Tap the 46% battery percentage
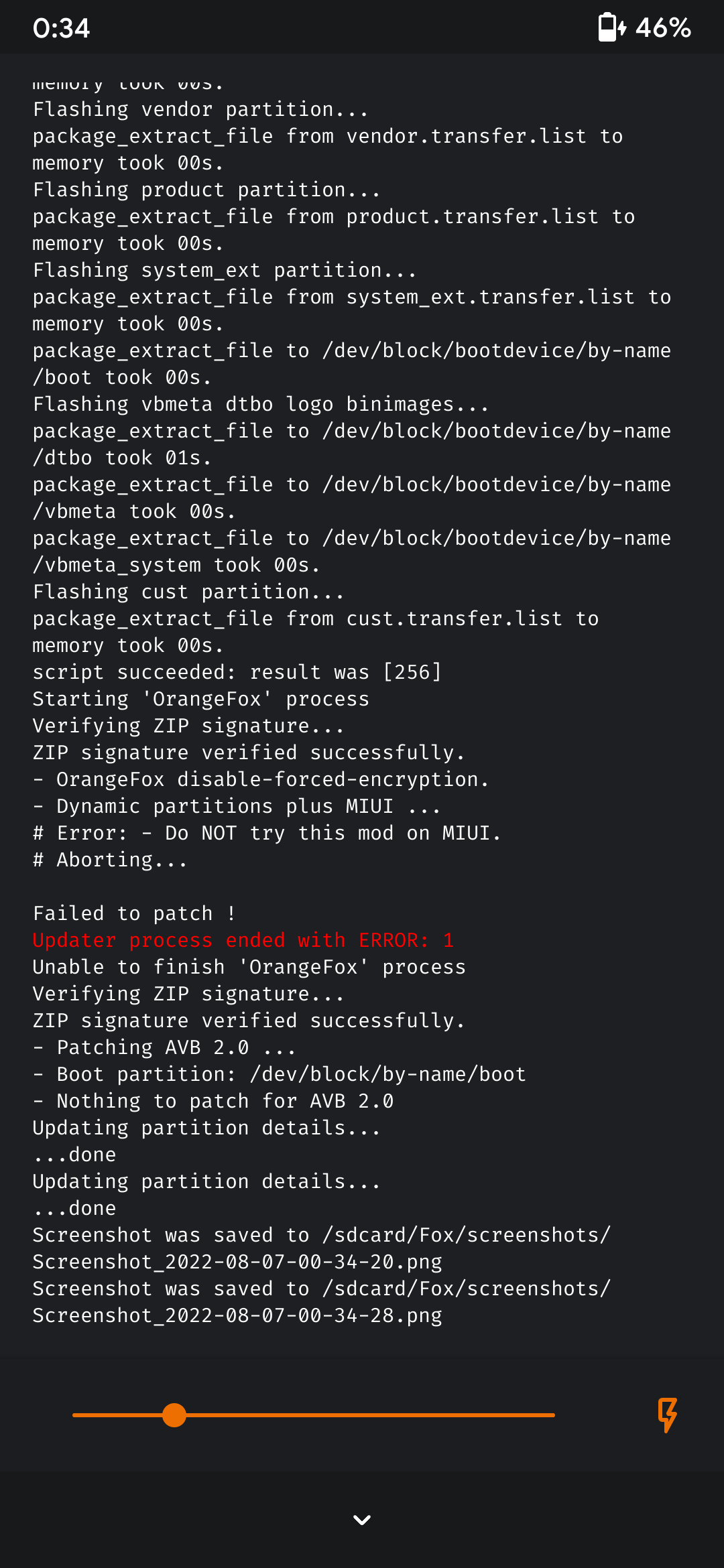 (x=663, y=27)
